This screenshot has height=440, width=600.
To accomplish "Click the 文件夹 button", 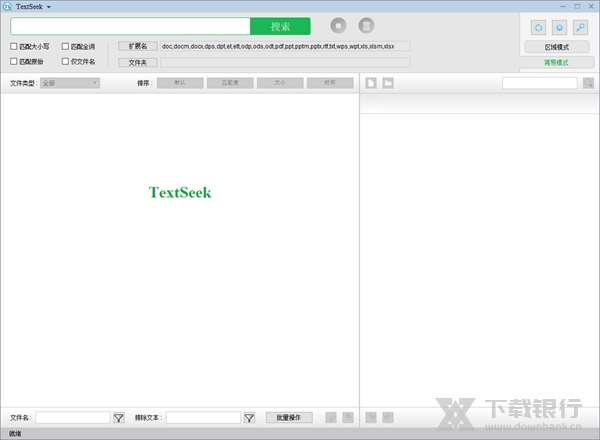I will click(138, 62).
